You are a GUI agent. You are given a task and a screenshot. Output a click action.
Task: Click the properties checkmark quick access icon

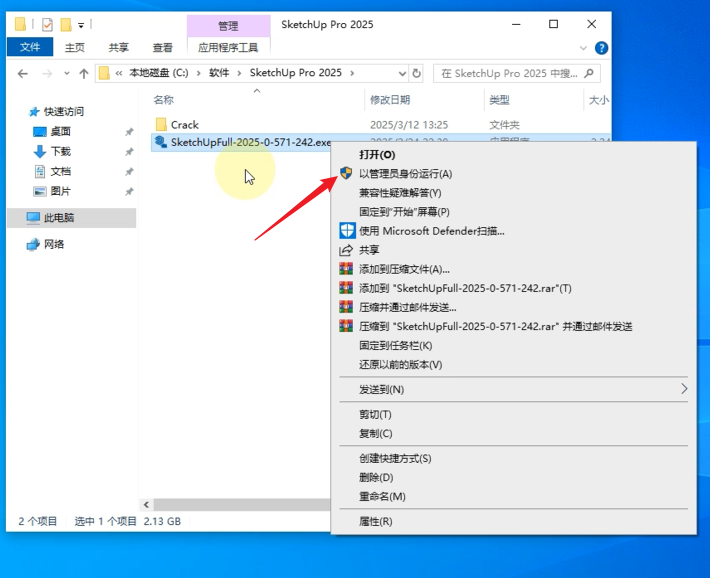[47, 24]
